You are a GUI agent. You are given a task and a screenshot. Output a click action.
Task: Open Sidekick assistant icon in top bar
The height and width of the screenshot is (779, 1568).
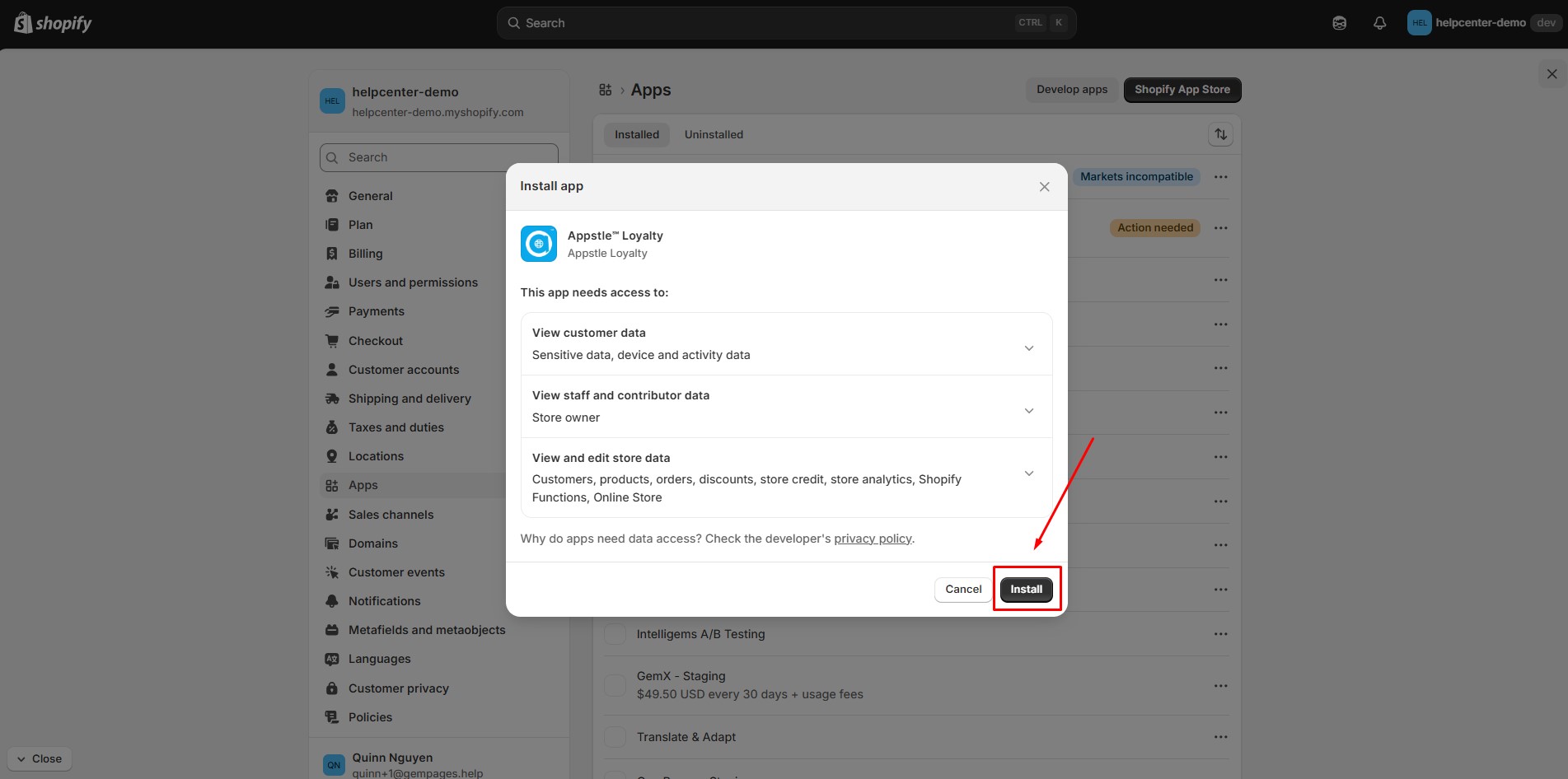[x=1339, y=23]
